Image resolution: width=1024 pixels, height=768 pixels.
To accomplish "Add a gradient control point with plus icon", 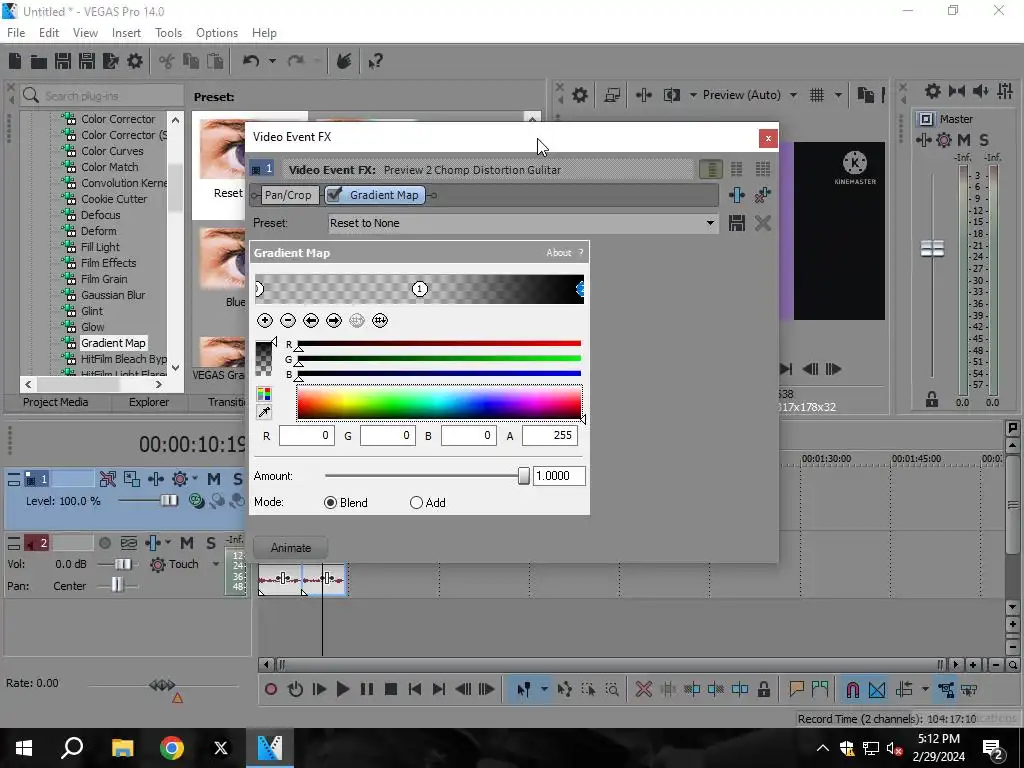I will pyautogui.click(x=264, y=321).
